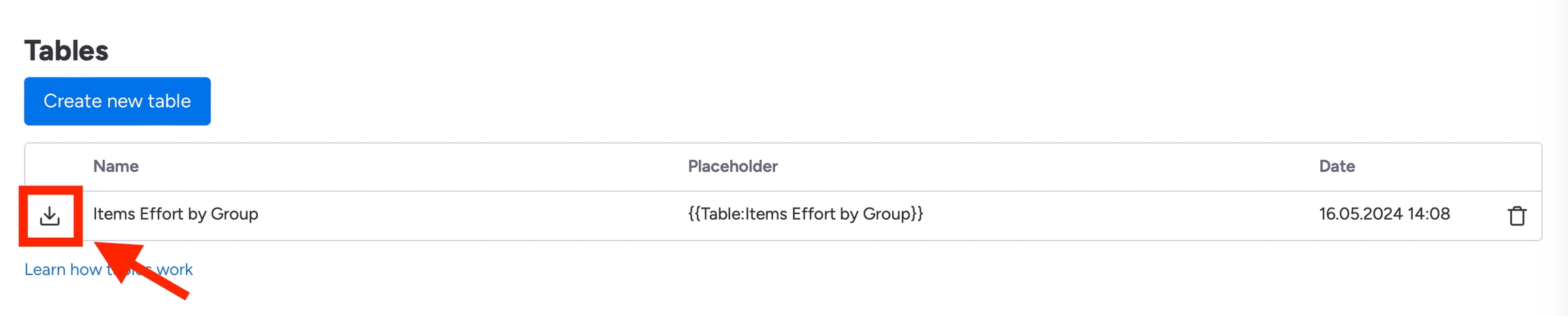The width and height of the screenshot is (1568, 316).
Task: Click the 16.05.2024 14:08 date value
Action: [x=1384, y=214]
